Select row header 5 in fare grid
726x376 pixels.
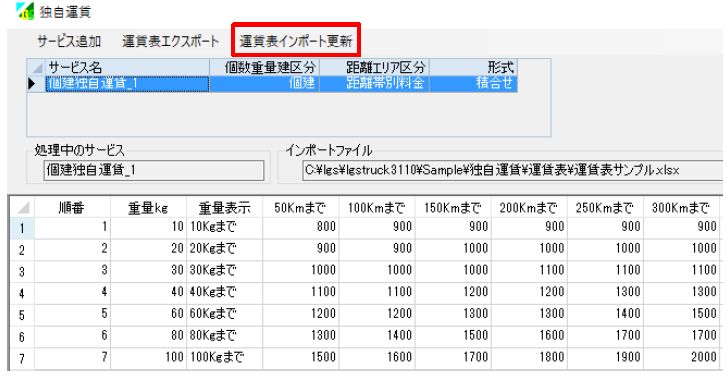coord(22,315)
